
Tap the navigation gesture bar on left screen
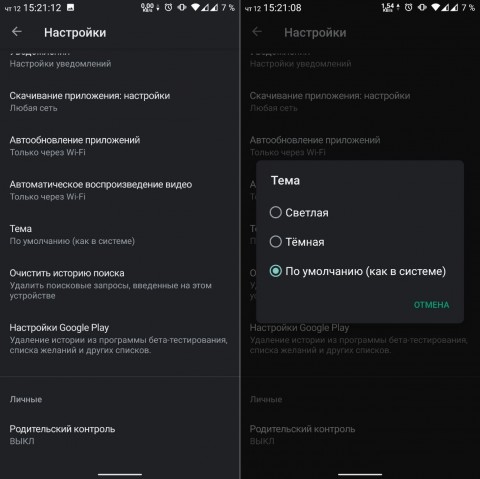coord(120,474)
